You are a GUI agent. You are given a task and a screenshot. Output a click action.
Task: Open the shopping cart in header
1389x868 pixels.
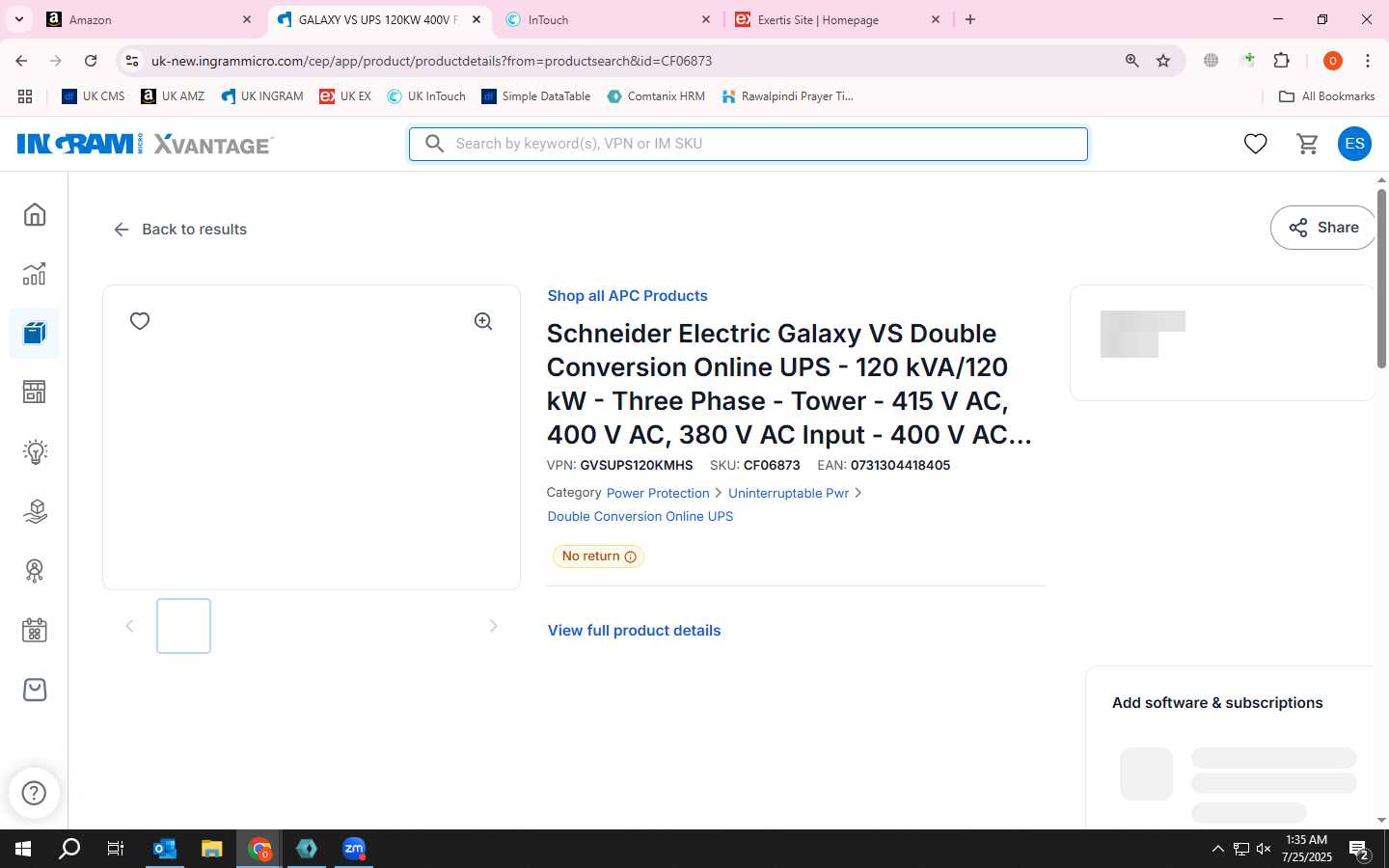point(1308,144)
